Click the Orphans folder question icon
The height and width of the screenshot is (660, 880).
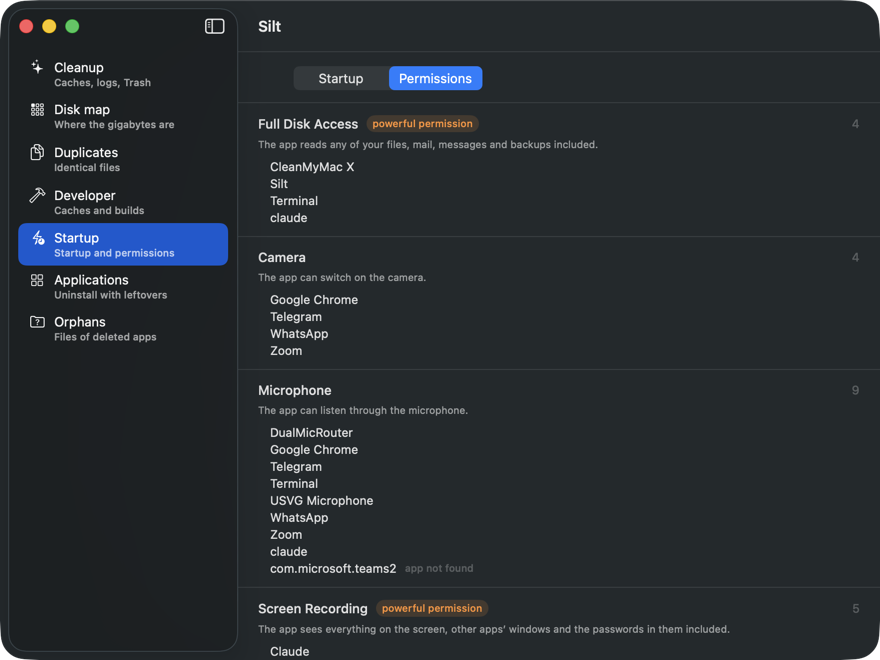click(37, 322)
